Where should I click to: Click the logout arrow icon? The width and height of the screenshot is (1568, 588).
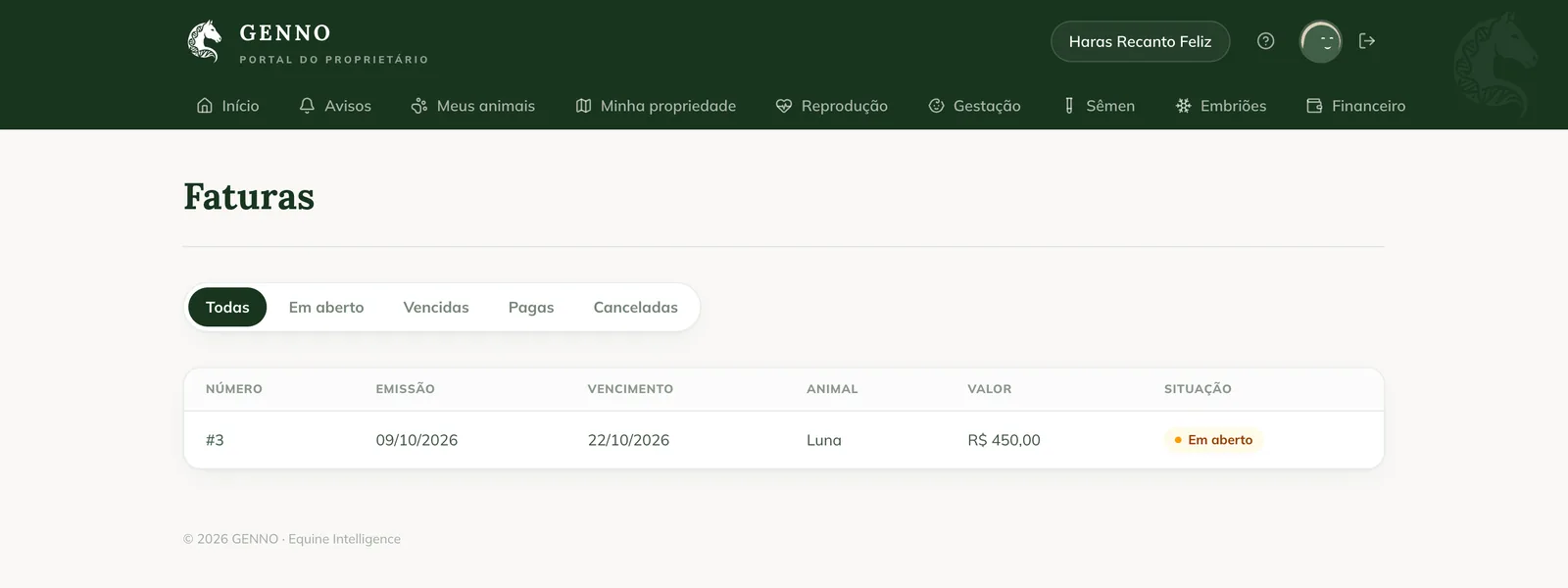(x=1367, y=41)
